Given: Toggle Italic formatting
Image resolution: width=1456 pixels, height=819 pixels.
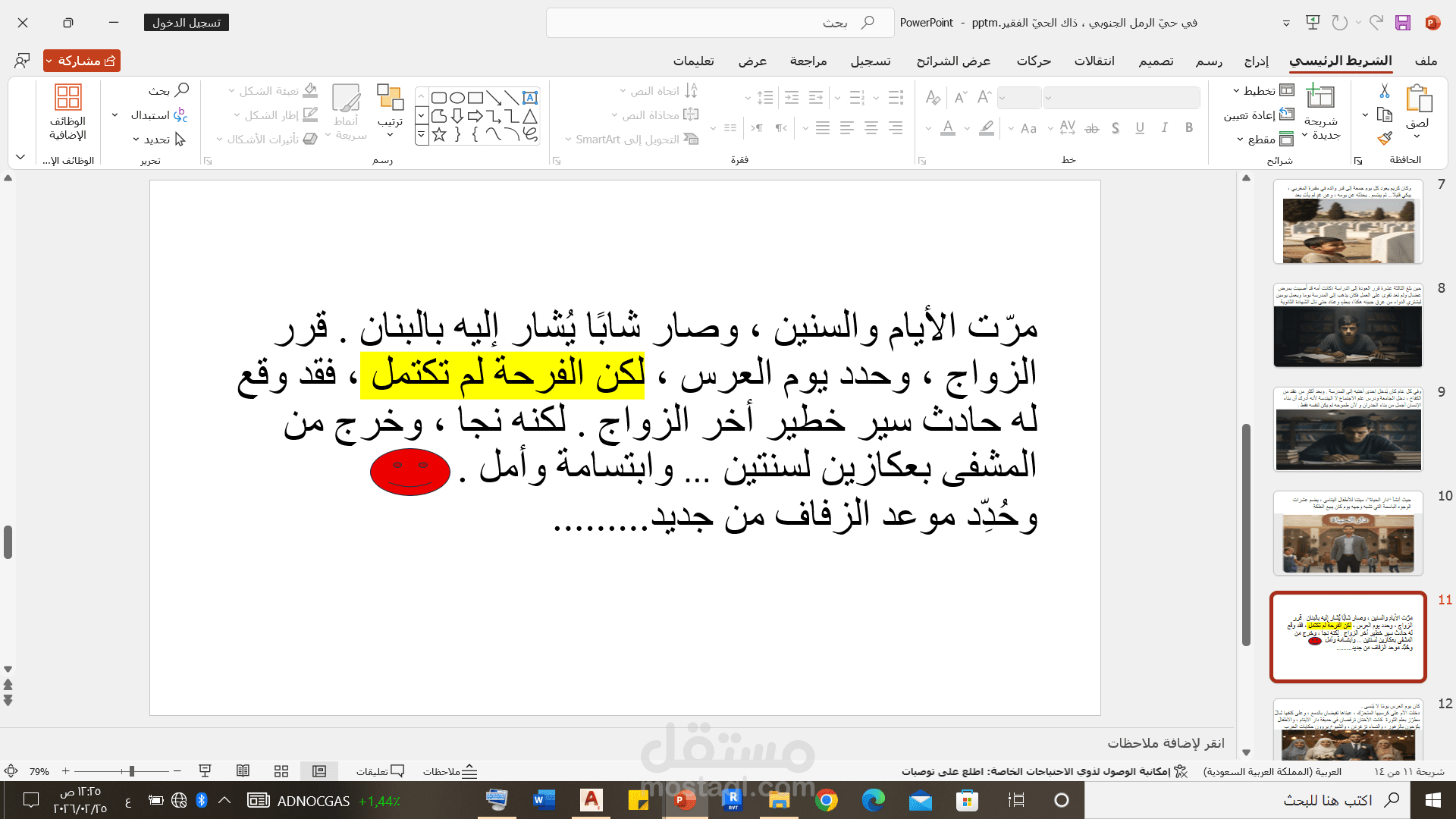Looking at the screenshot, I should point(1164,128).
